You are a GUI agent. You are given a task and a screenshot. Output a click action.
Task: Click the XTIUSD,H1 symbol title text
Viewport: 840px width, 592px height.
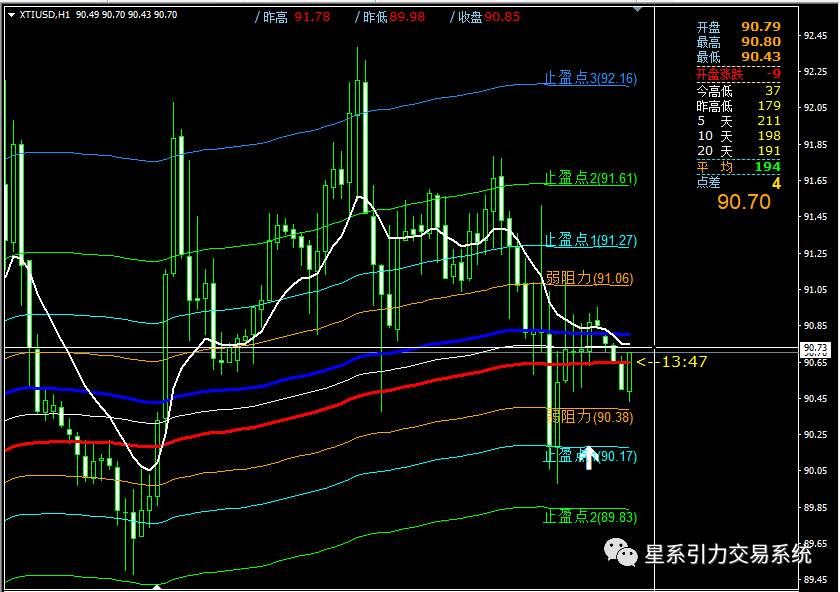pos(45,15)
